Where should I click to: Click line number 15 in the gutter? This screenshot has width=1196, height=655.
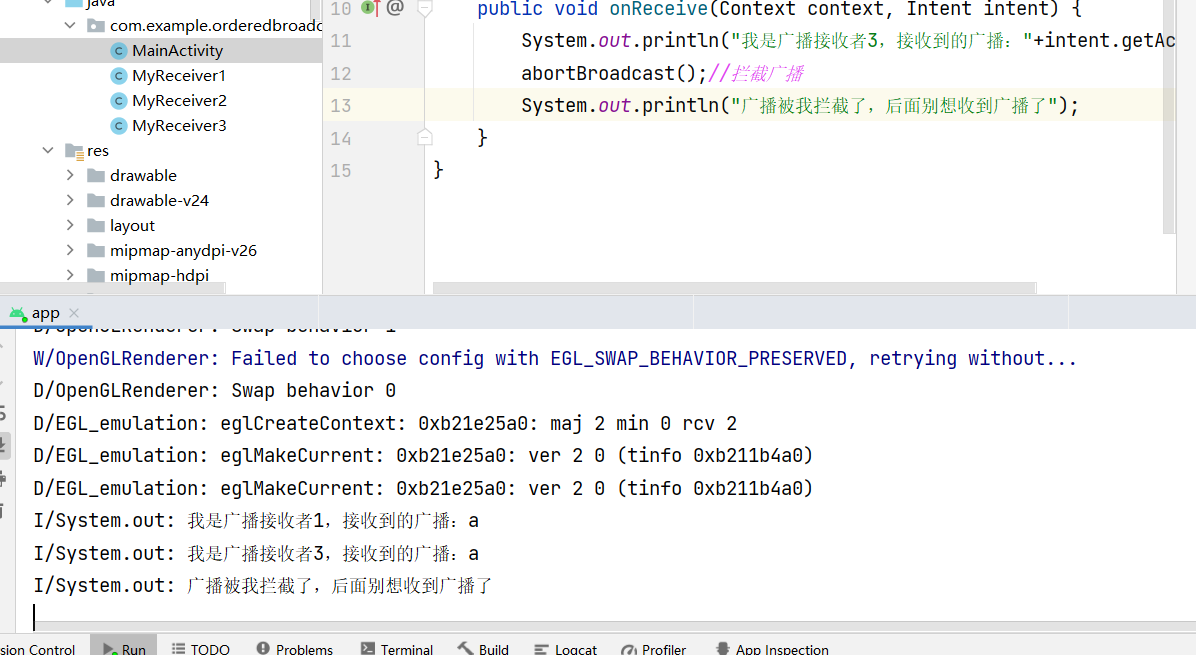tap(341, 171)
